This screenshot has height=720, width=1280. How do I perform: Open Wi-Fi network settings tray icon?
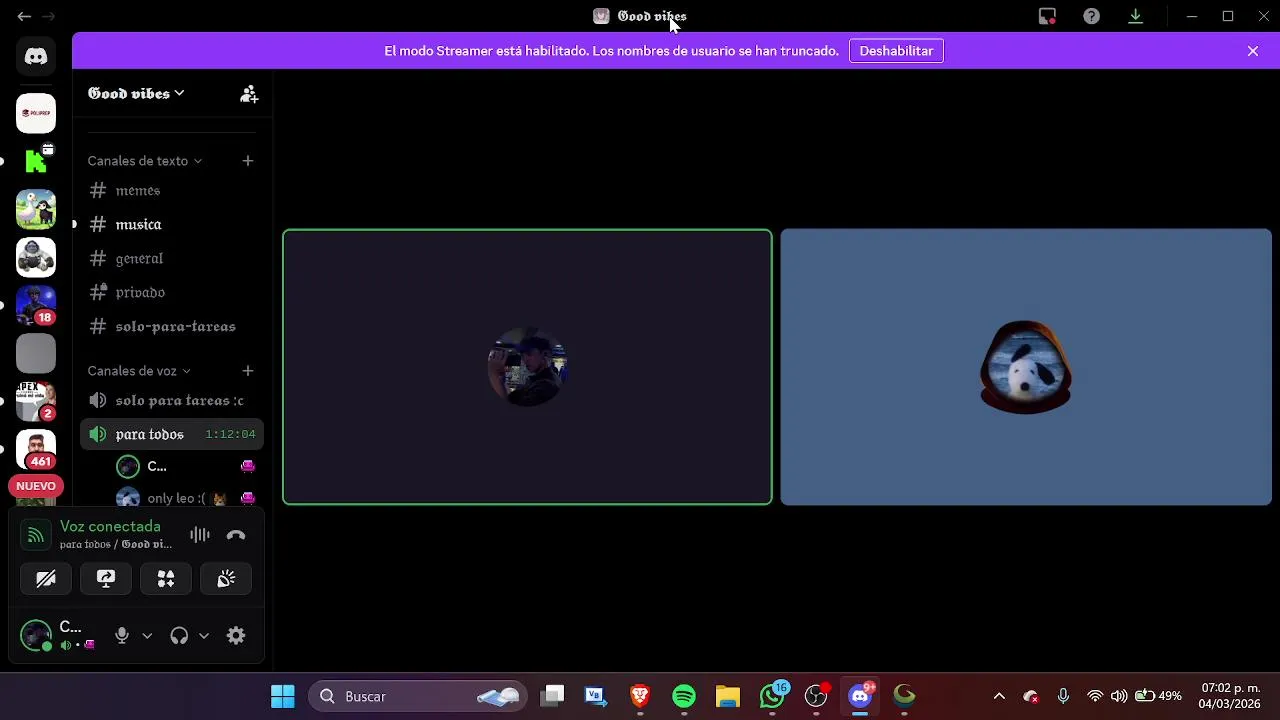[x=1095, y=696]
